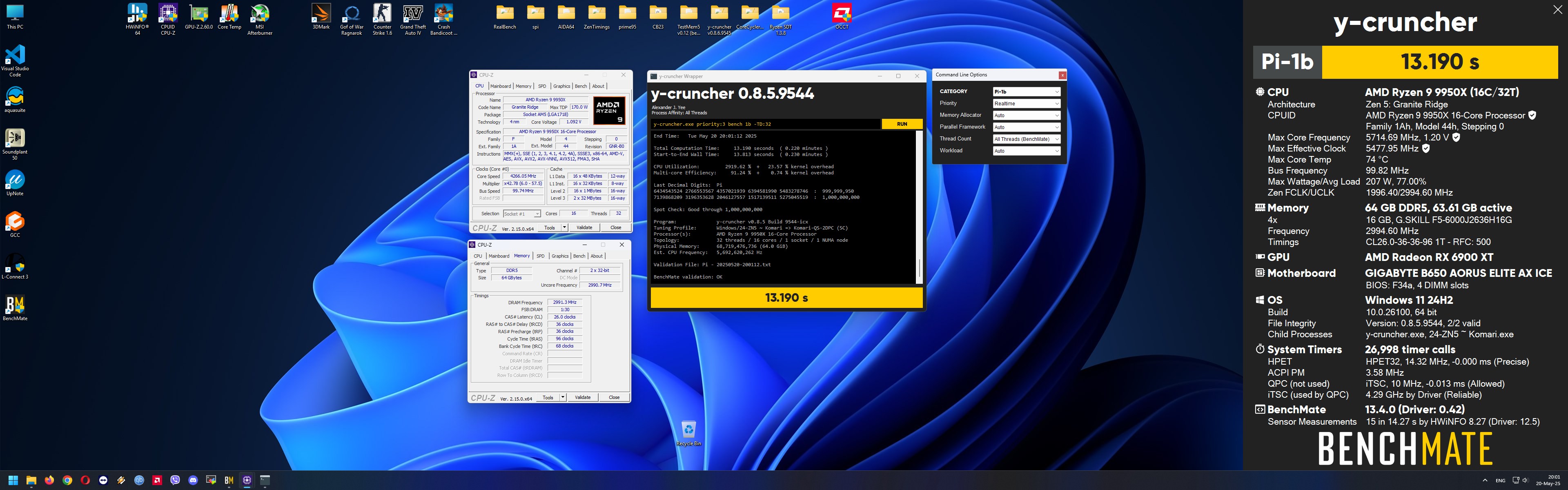Select the UpNote desktop shortcut

coord(15,183)
